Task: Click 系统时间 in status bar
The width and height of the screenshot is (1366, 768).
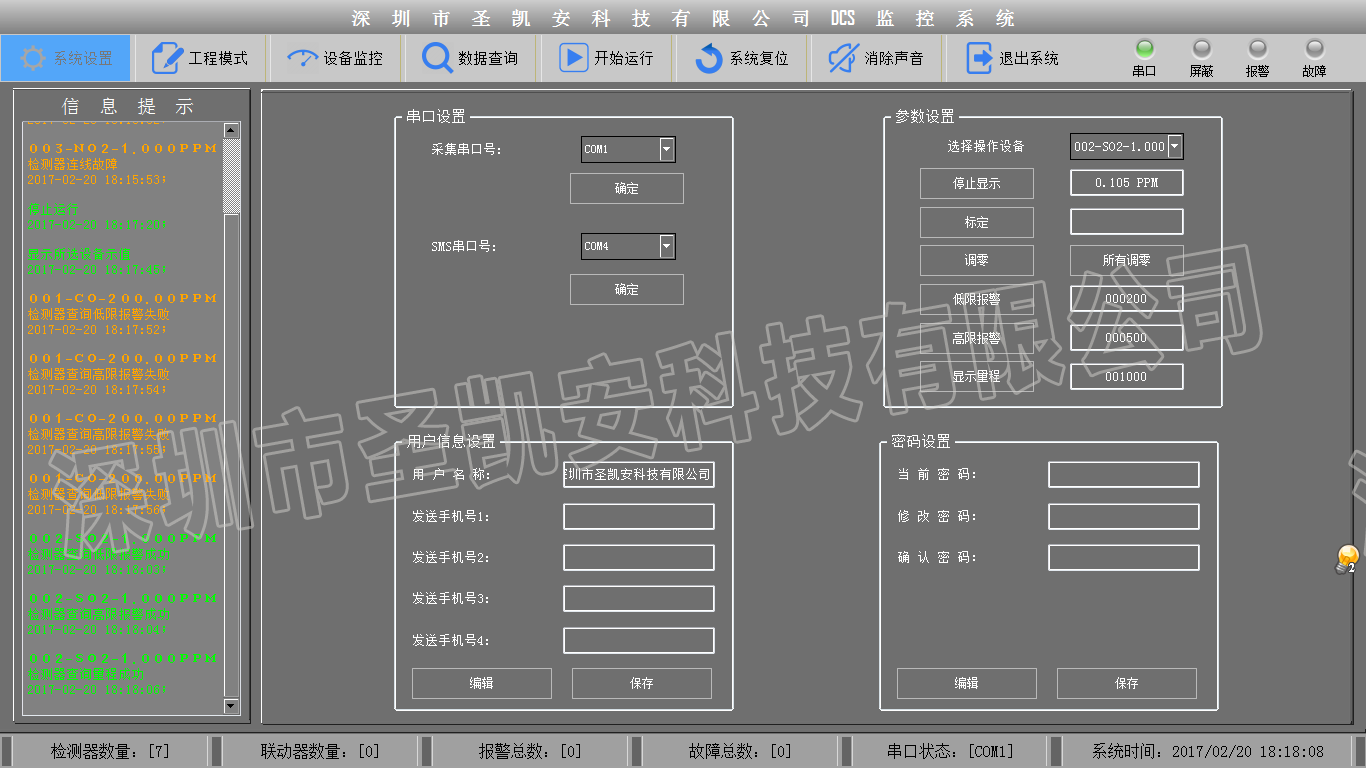Action: tap(1207, 751)
